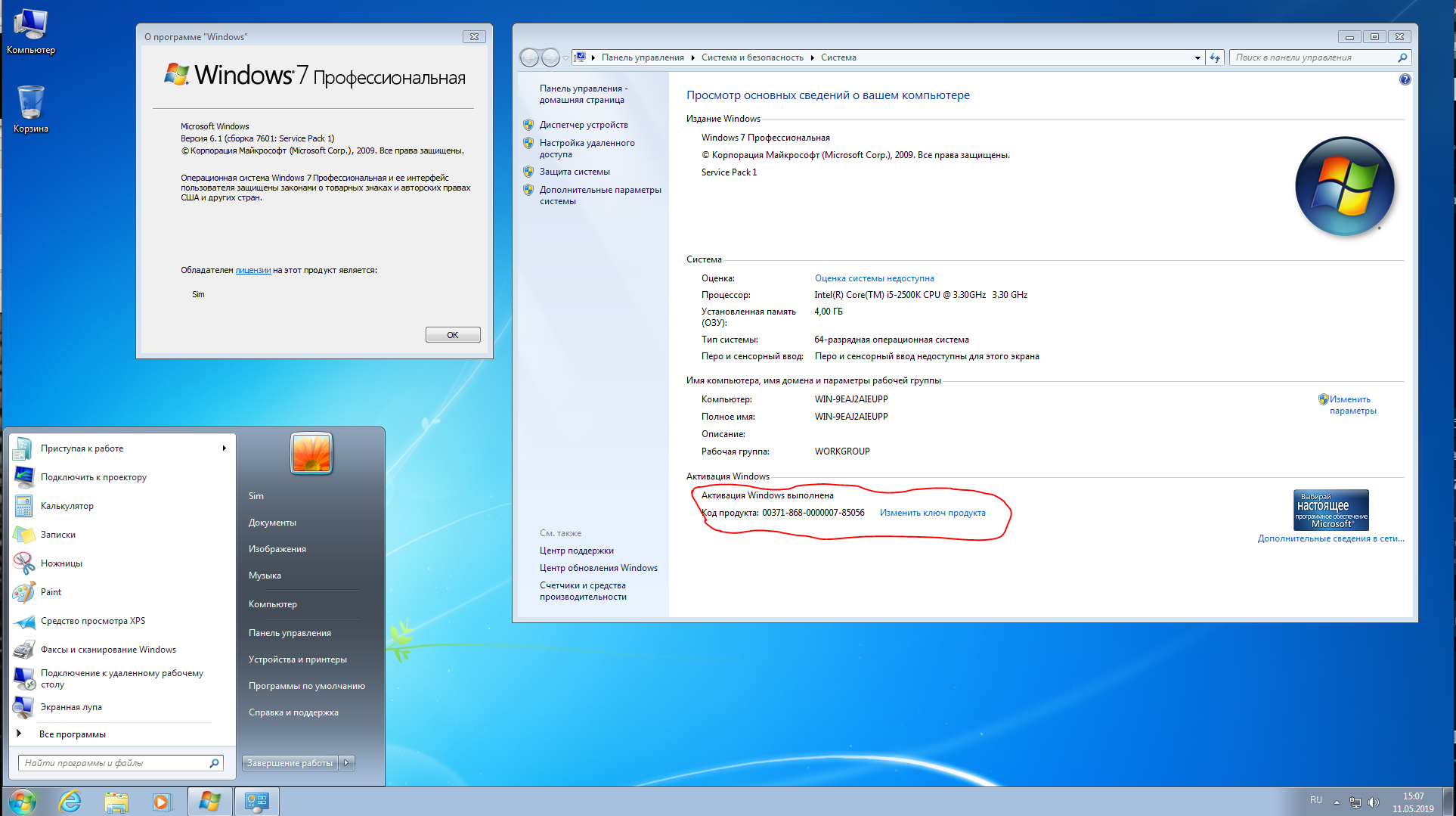Click Изменить ключ продукта link

pos(933,513)
